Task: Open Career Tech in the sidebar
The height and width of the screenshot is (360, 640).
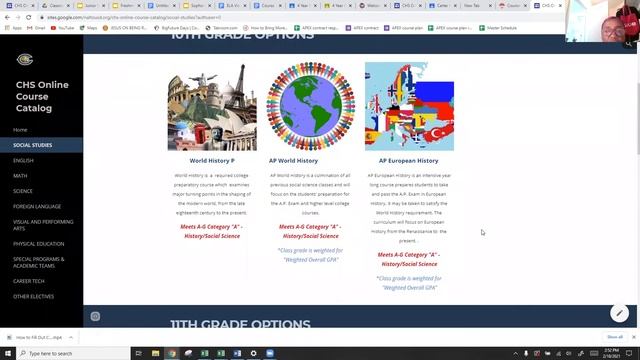Action: pyautogui.click(x=29, y=281)
